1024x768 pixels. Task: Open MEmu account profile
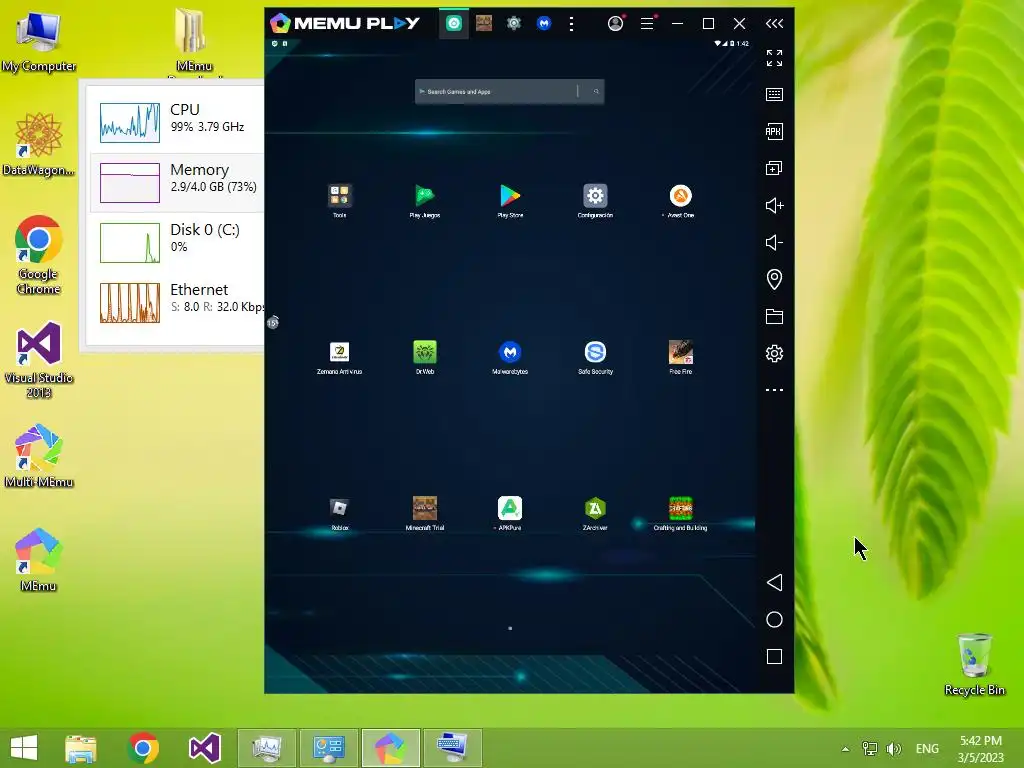coord(615,24)
